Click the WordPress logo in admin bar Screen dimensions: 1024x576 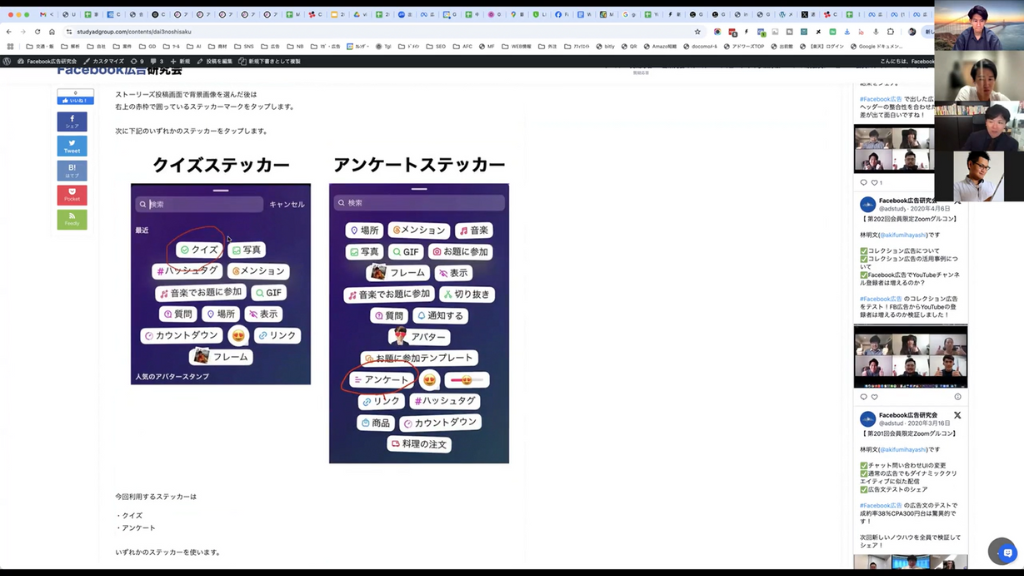tap(7, 61)
